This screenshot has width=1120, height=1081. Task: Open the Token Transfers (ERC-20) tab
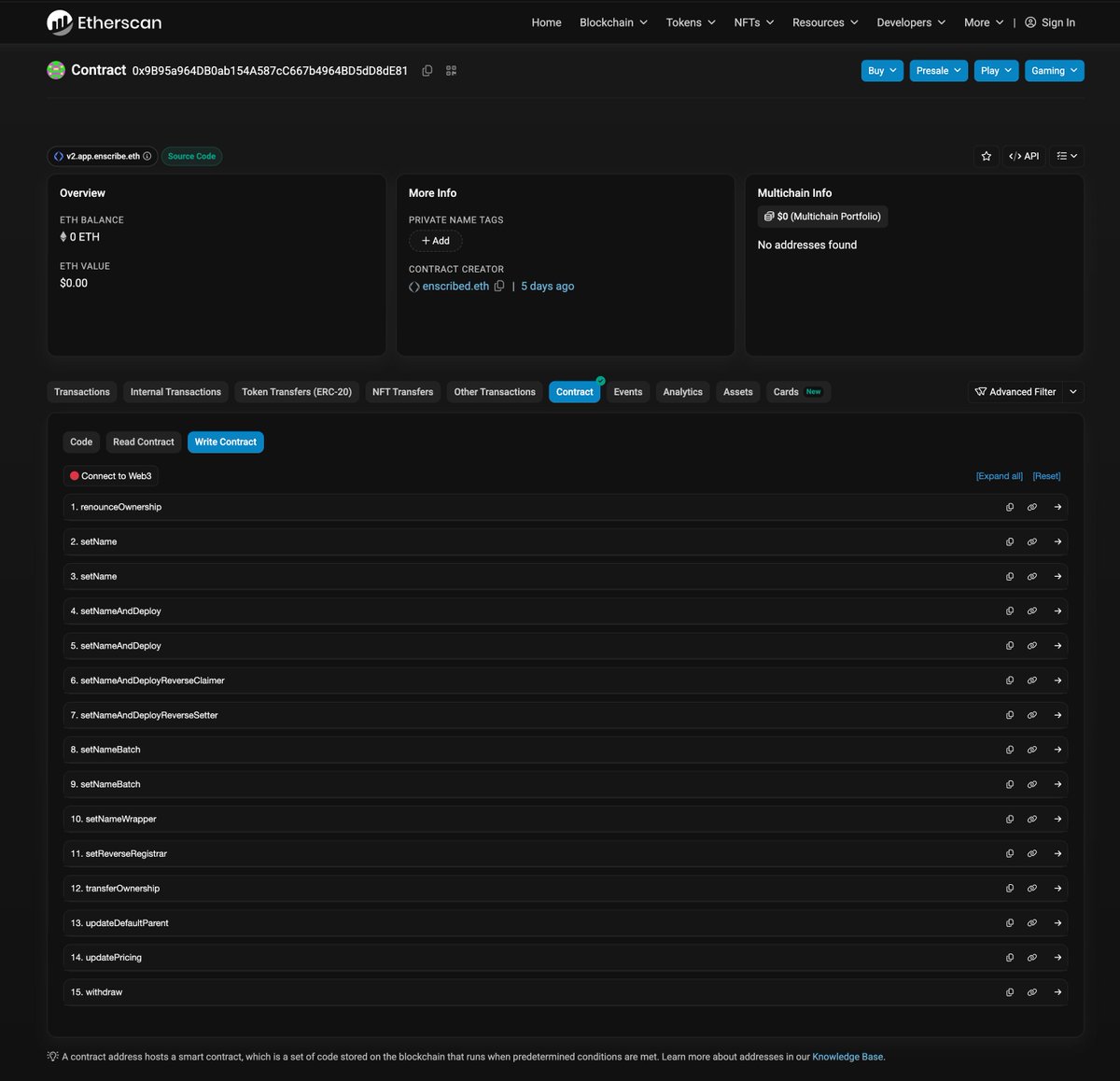[296, 391]
